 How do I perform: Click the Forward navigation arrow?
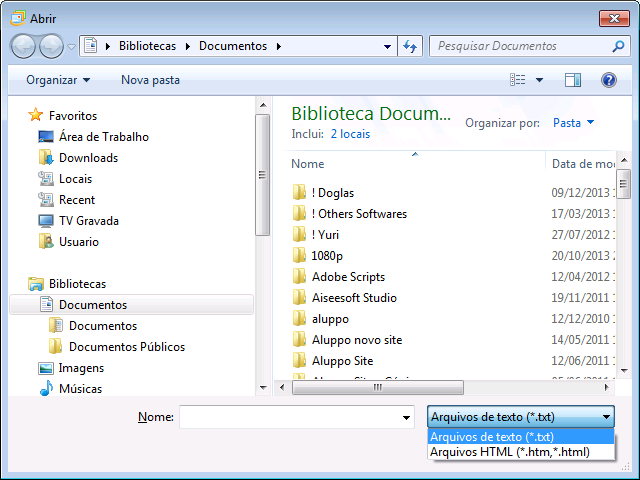51,46
